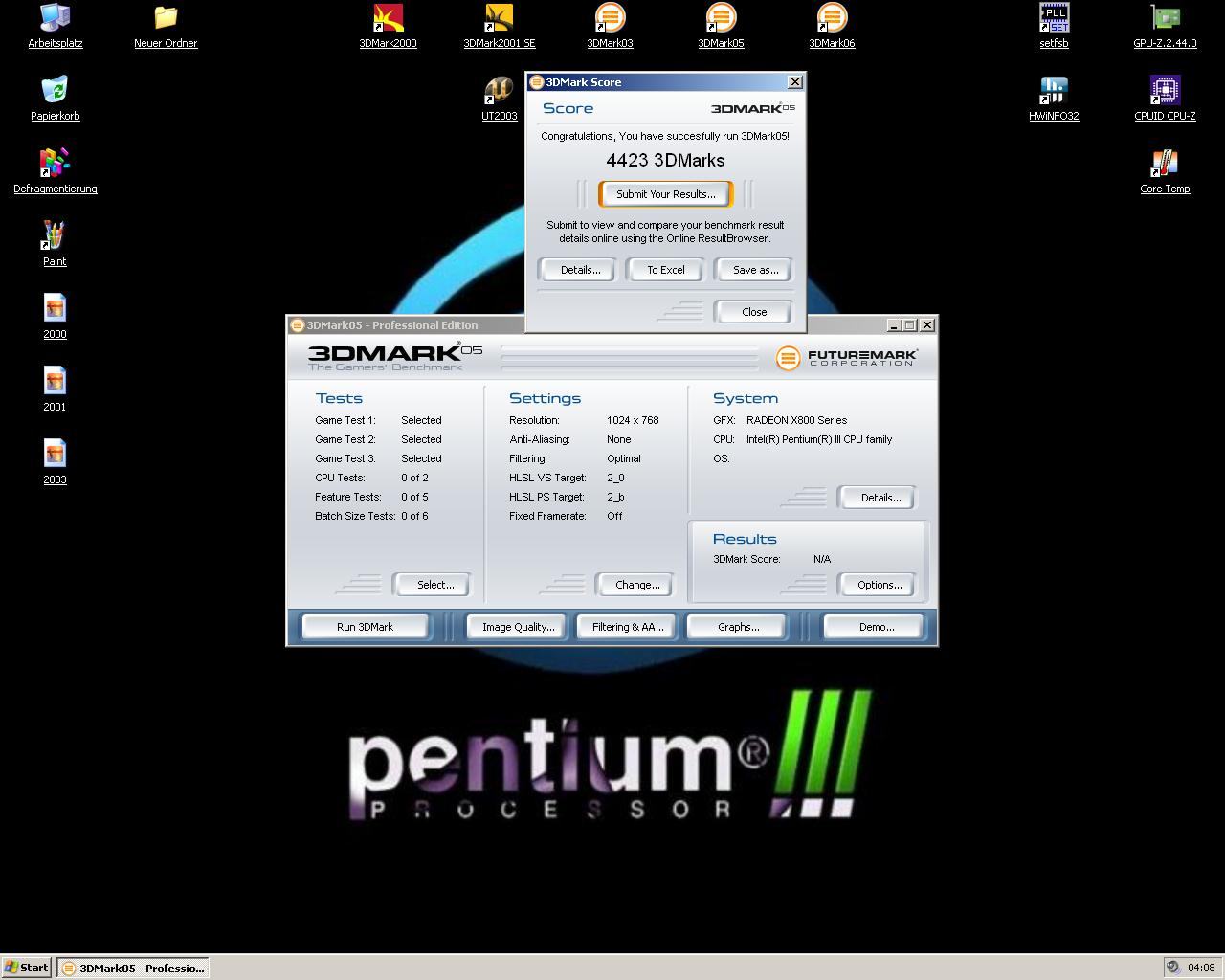Click the 1024 x 768 resolution value
This screenshot has height=980, width=1225.
pos(633,420)
